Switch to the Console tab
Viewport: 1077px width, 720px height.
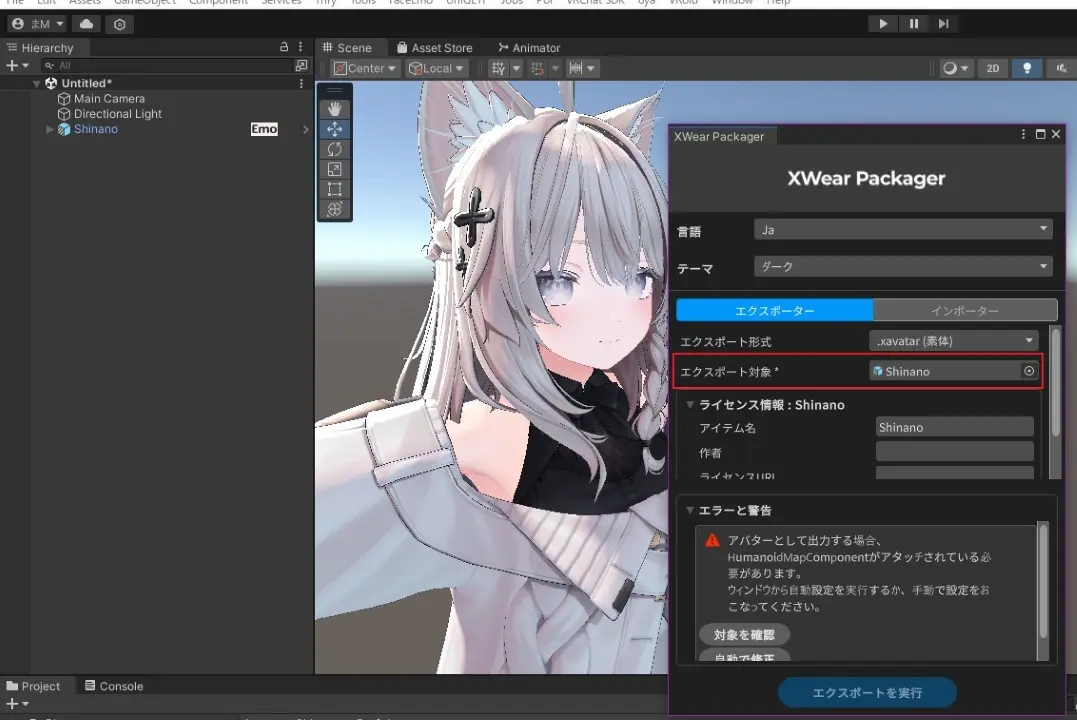point(114,686)
